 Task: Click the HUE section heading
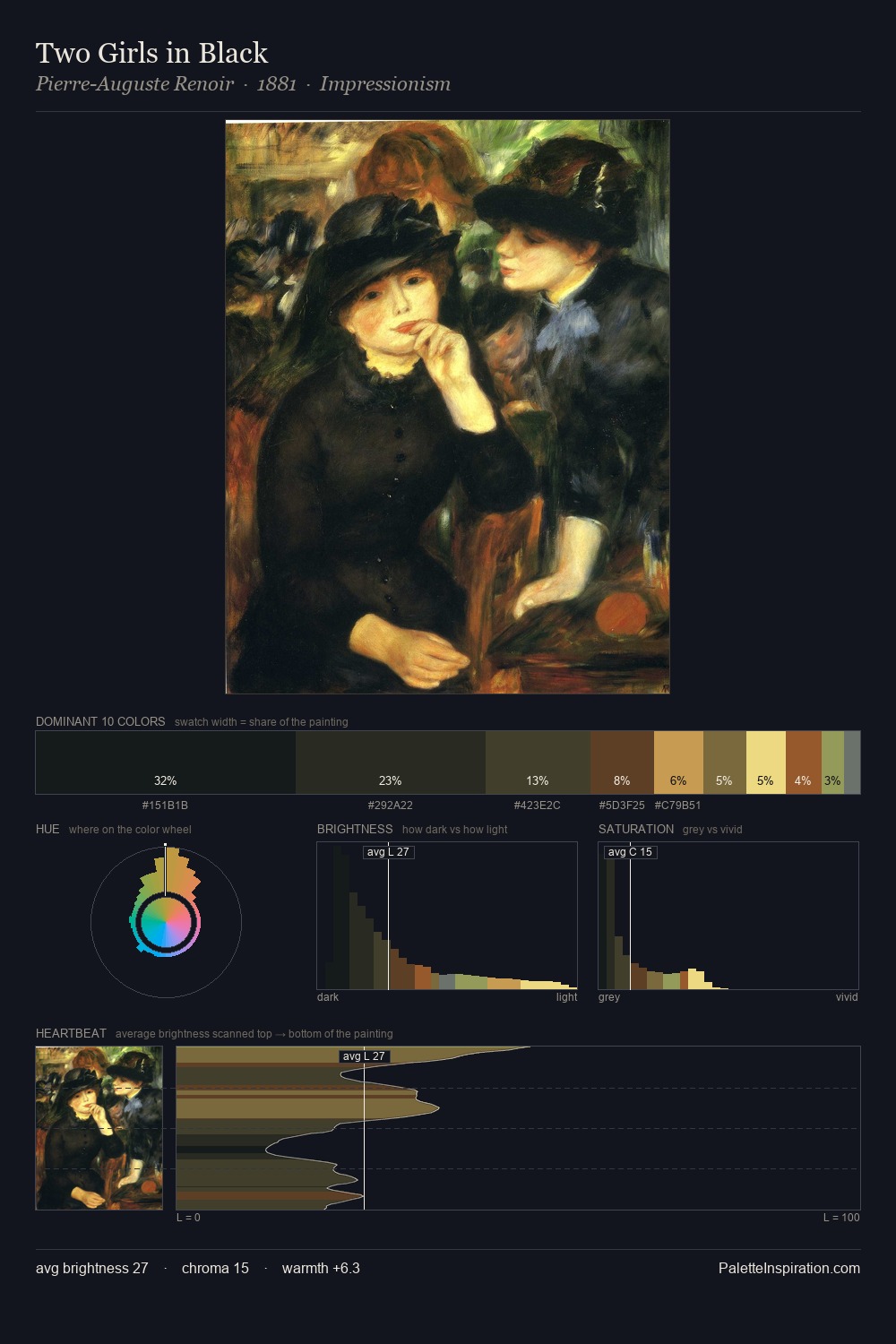[x=47, y=829]
